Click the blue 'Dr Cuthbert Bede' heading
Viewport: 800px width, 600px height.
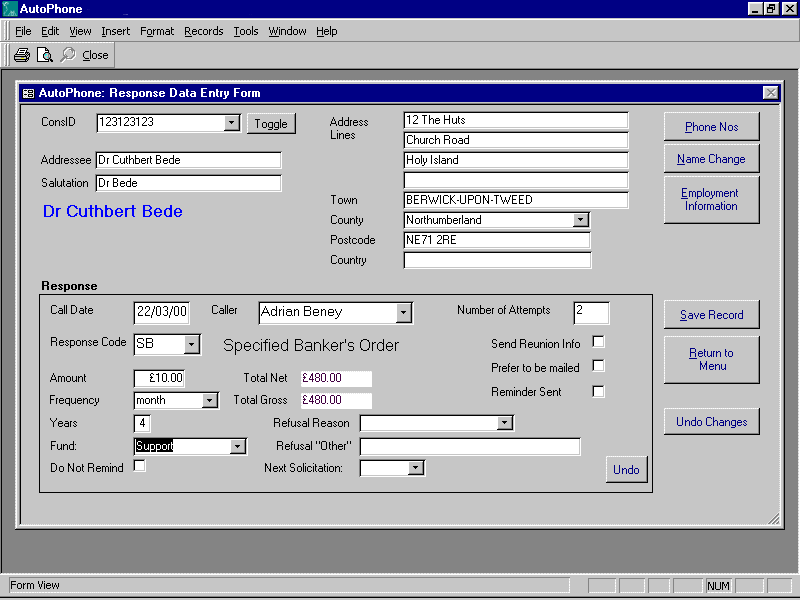(x=113, y=211)
